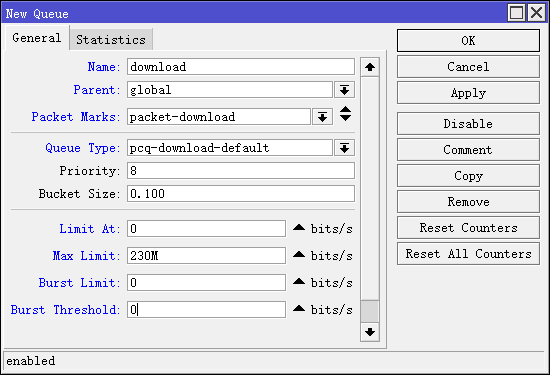Click the 'Parent:' label
The width and height of the screenshot is (550, 375).
click(97, 90)
